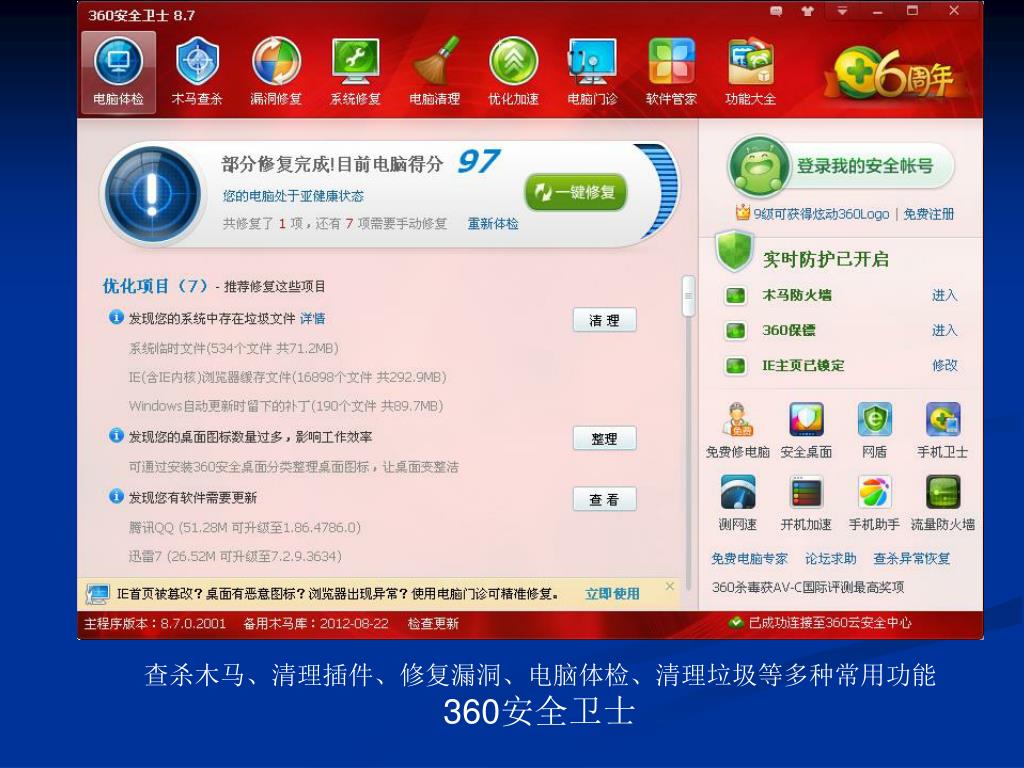
Task: Click the green mascot avatar icon
Action: tap(758, 166)
